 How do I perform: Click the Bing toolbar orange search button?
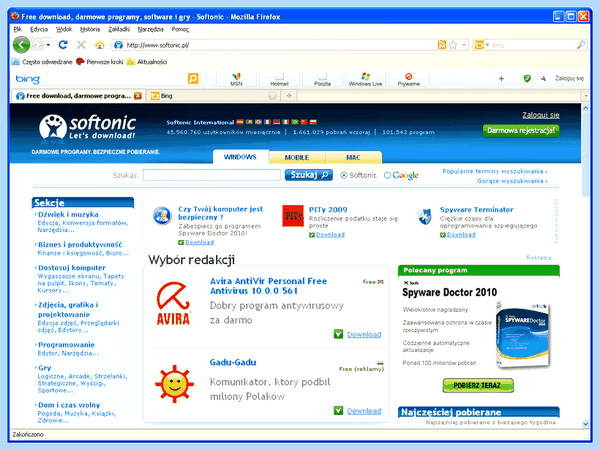[x=193, y=78]
